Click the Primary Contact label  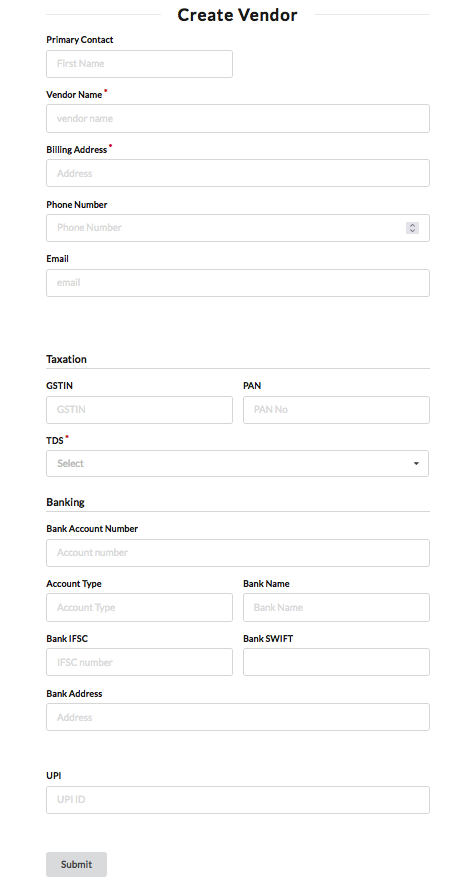80,40
